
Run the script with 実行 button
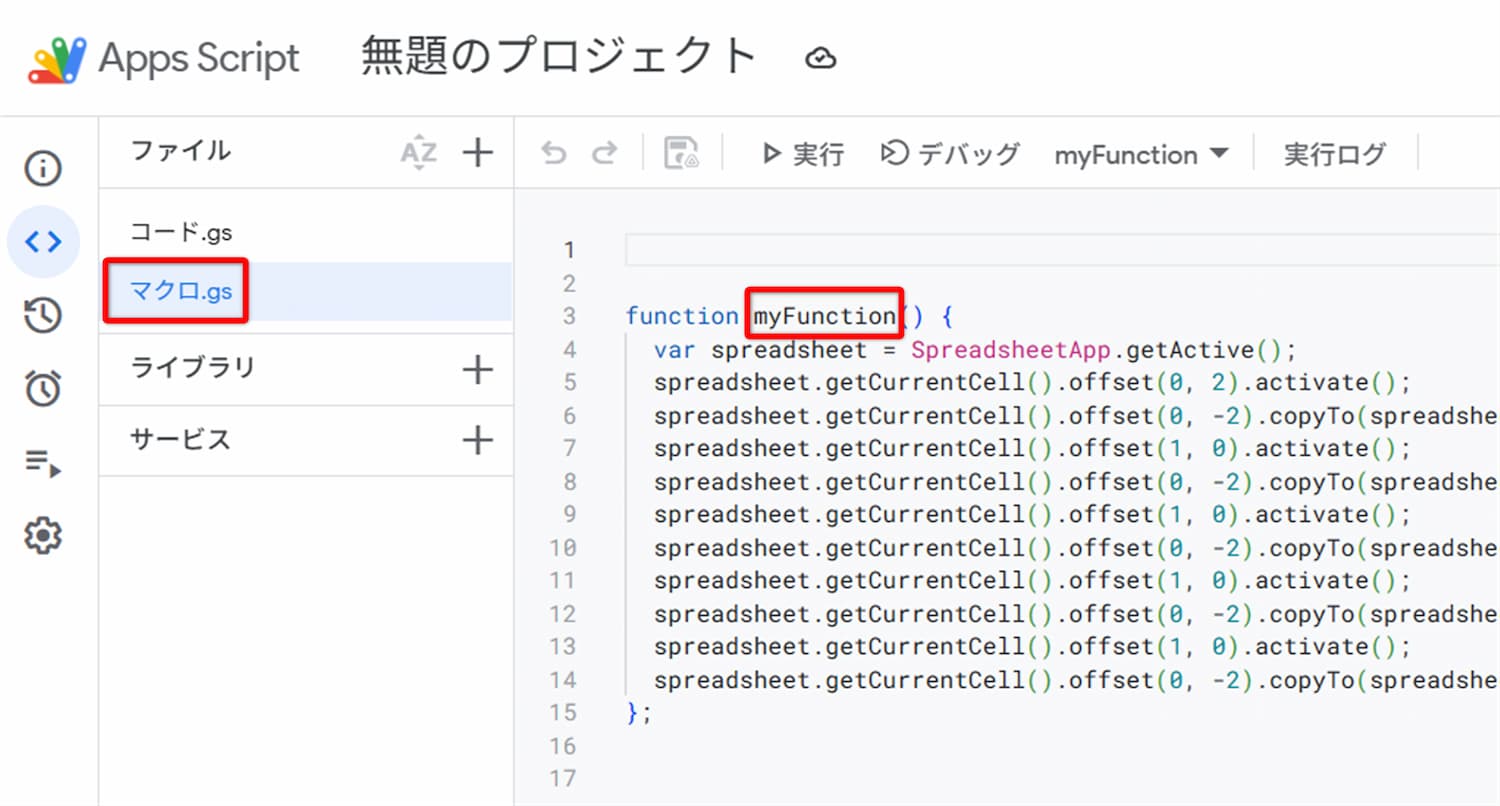pyautogui.click(x=802, y=154)
